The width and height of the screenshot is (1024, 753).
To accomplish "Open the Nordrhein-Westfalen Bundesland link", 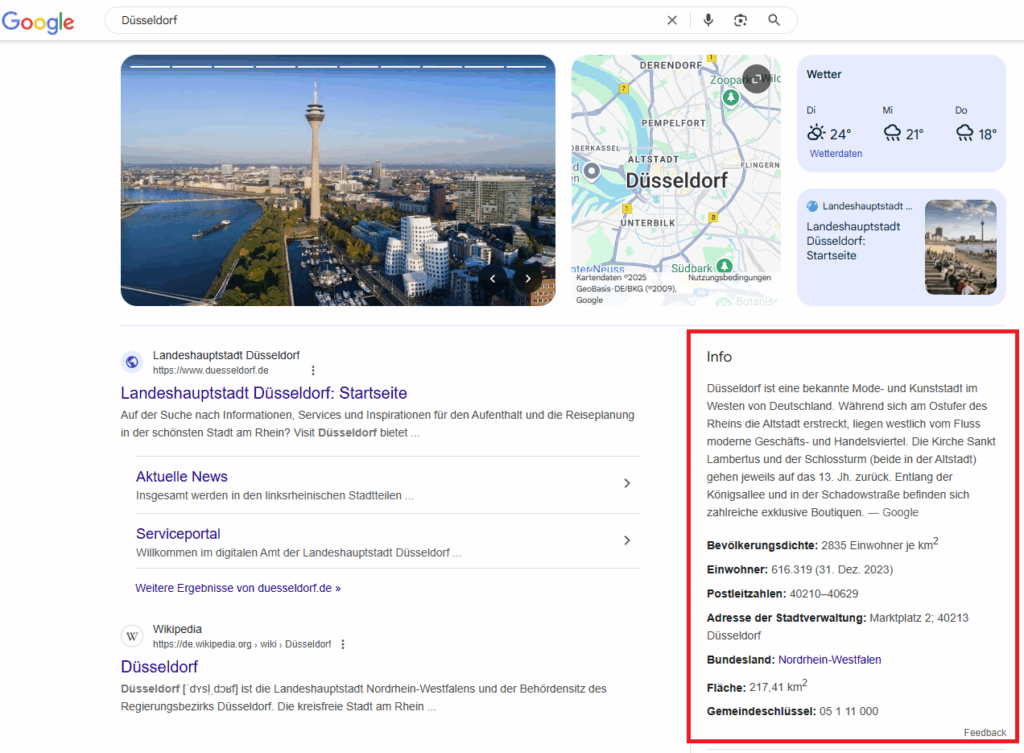I will tap(829, 660).
